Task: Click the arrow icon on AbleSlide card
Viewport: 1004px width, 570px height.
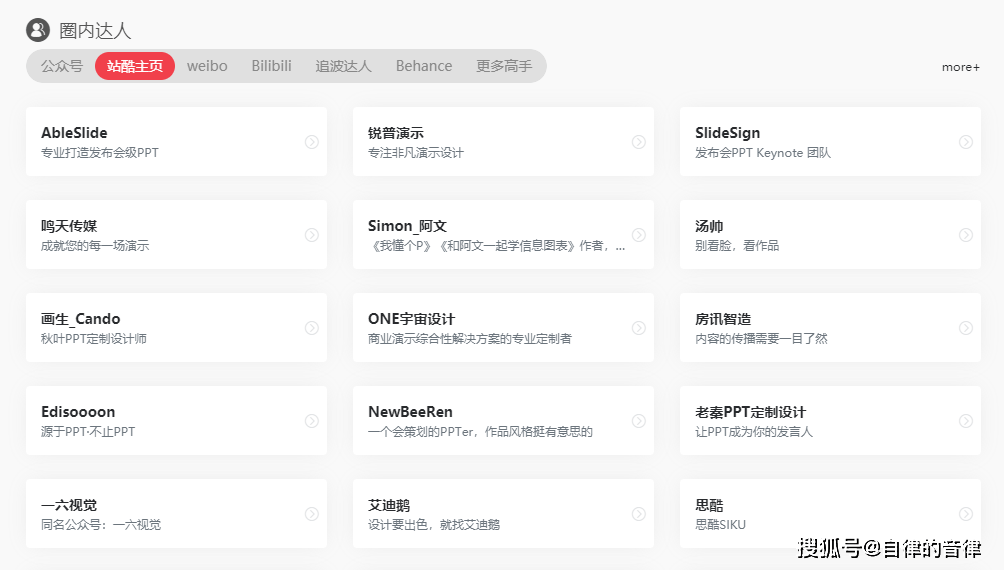Action: pyautogui.click(x=312, y=142)
